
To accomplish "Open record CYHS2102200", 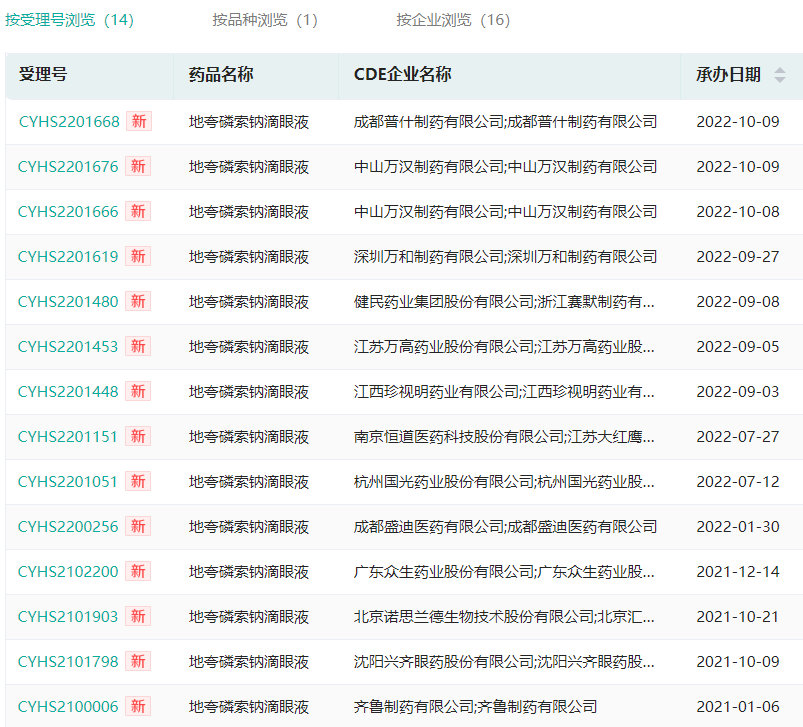I will click(68, 572).
